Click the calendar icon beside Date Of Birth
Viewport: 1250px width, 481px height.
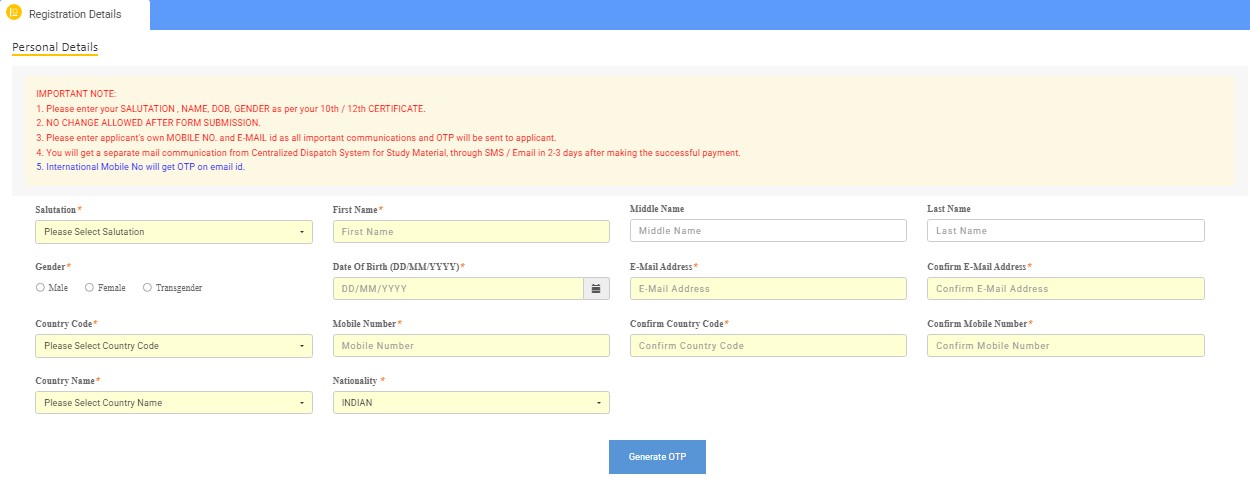pyautogui.click(x=596, y=289)
